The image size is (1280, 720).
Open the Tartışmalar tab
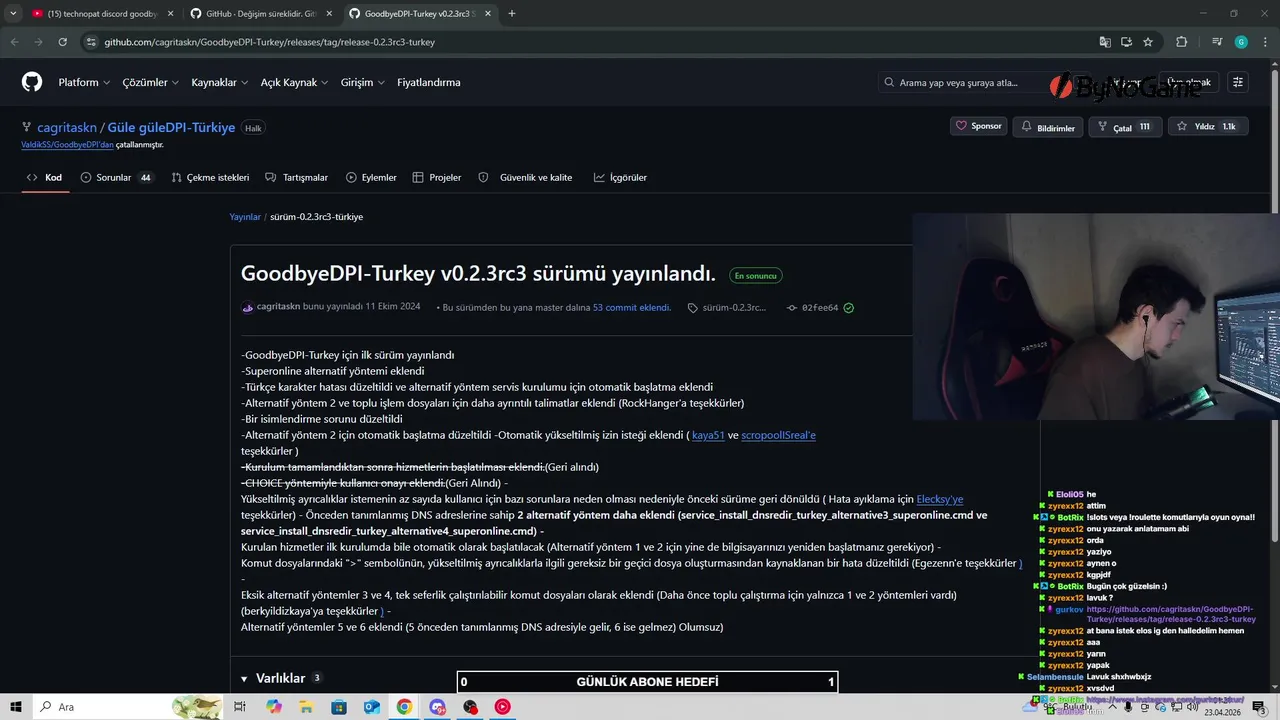(297, 177)
